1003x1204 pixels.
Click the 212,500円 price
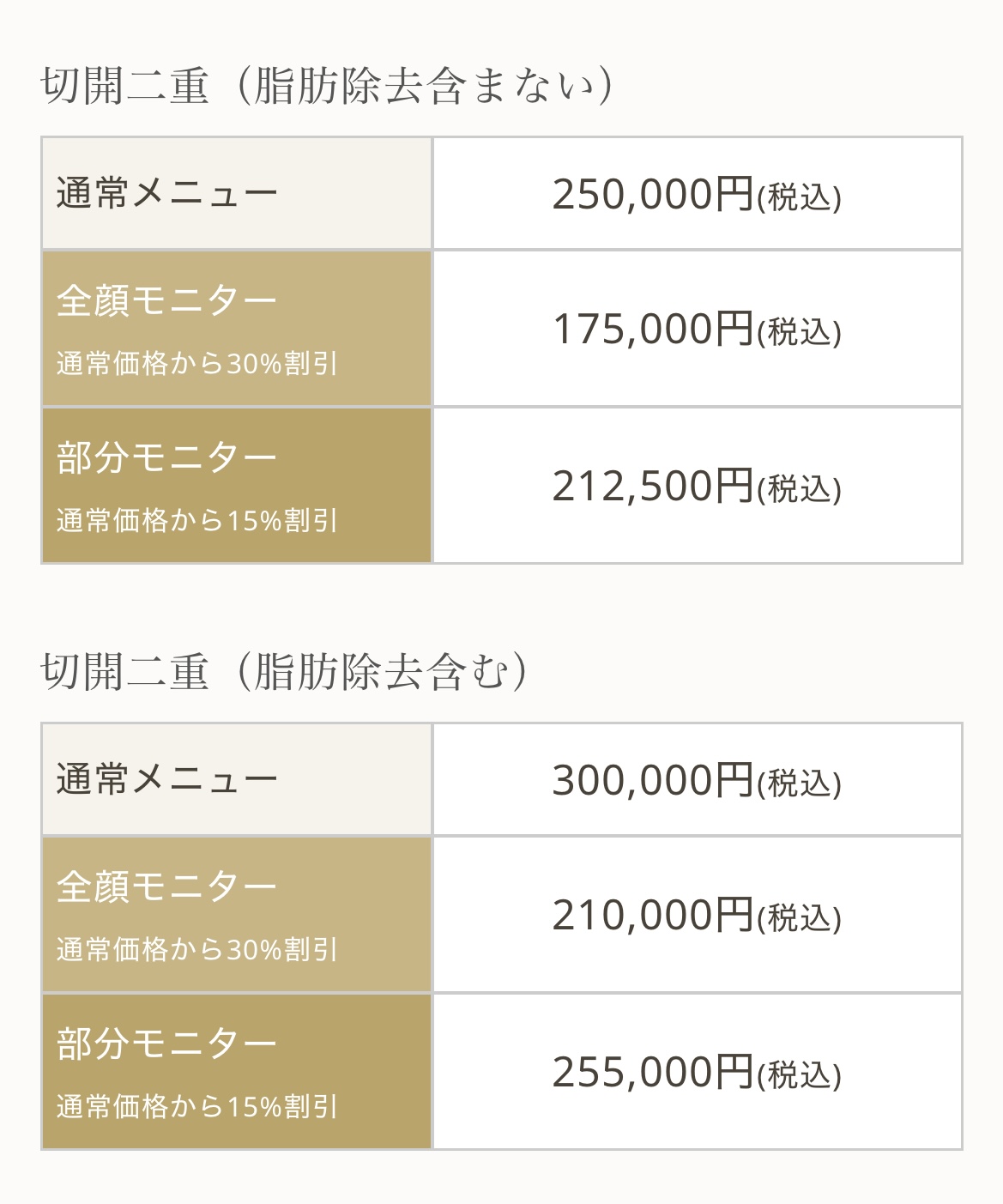coord(652,487)
